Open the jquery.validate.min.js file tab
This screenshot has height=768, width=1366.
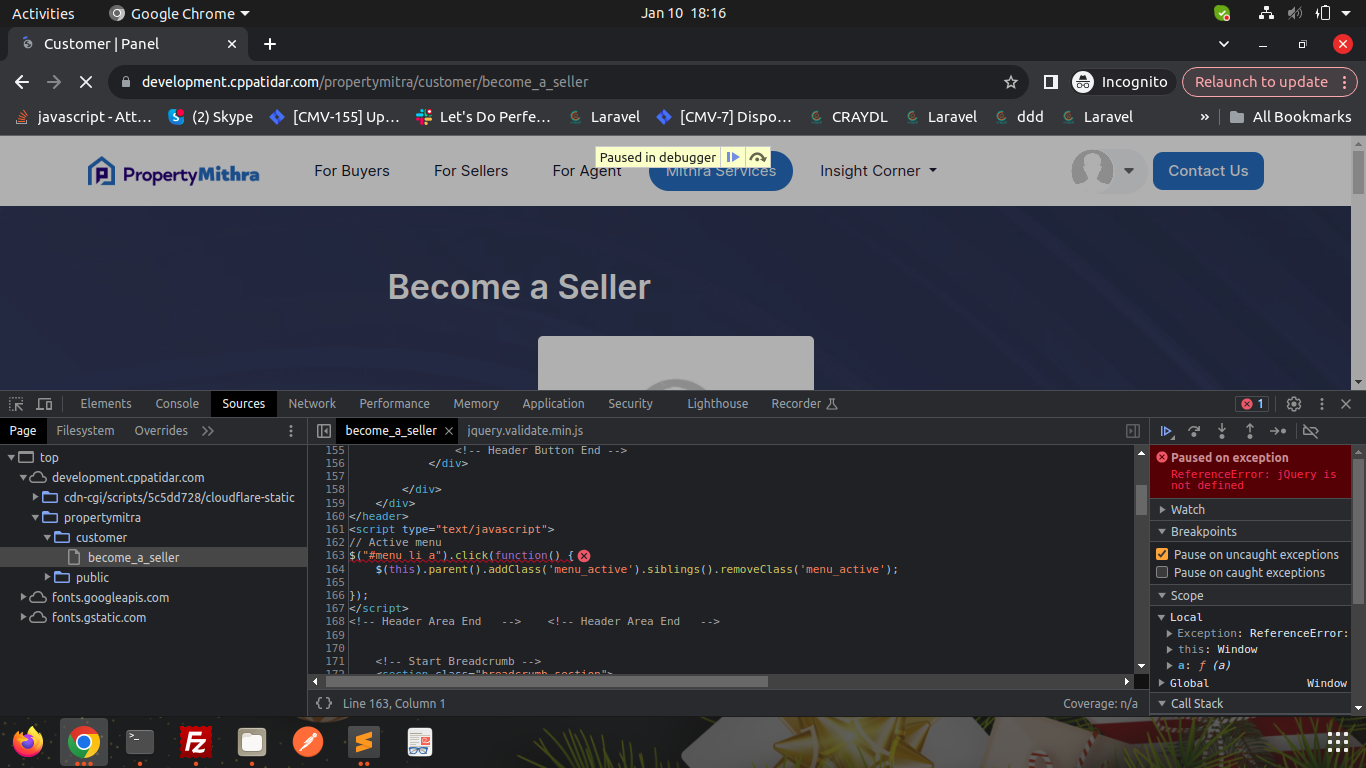pos(525,431)
